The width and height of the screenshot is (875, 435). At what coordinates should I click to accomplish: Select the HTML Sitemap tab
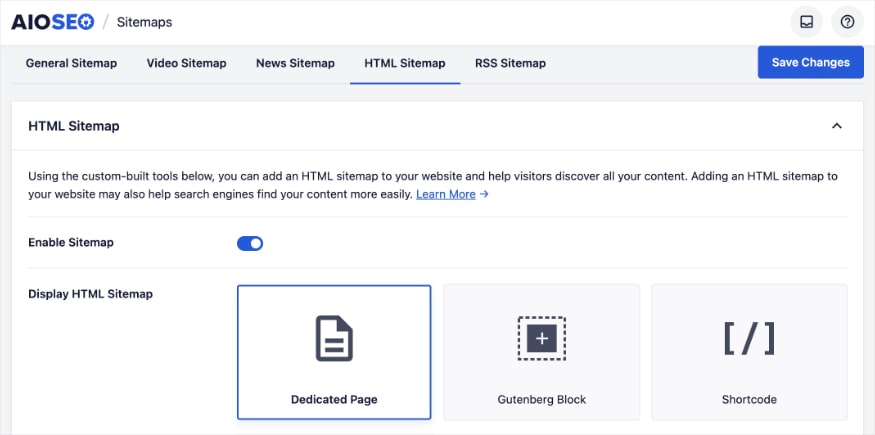(x=405, y=64)
